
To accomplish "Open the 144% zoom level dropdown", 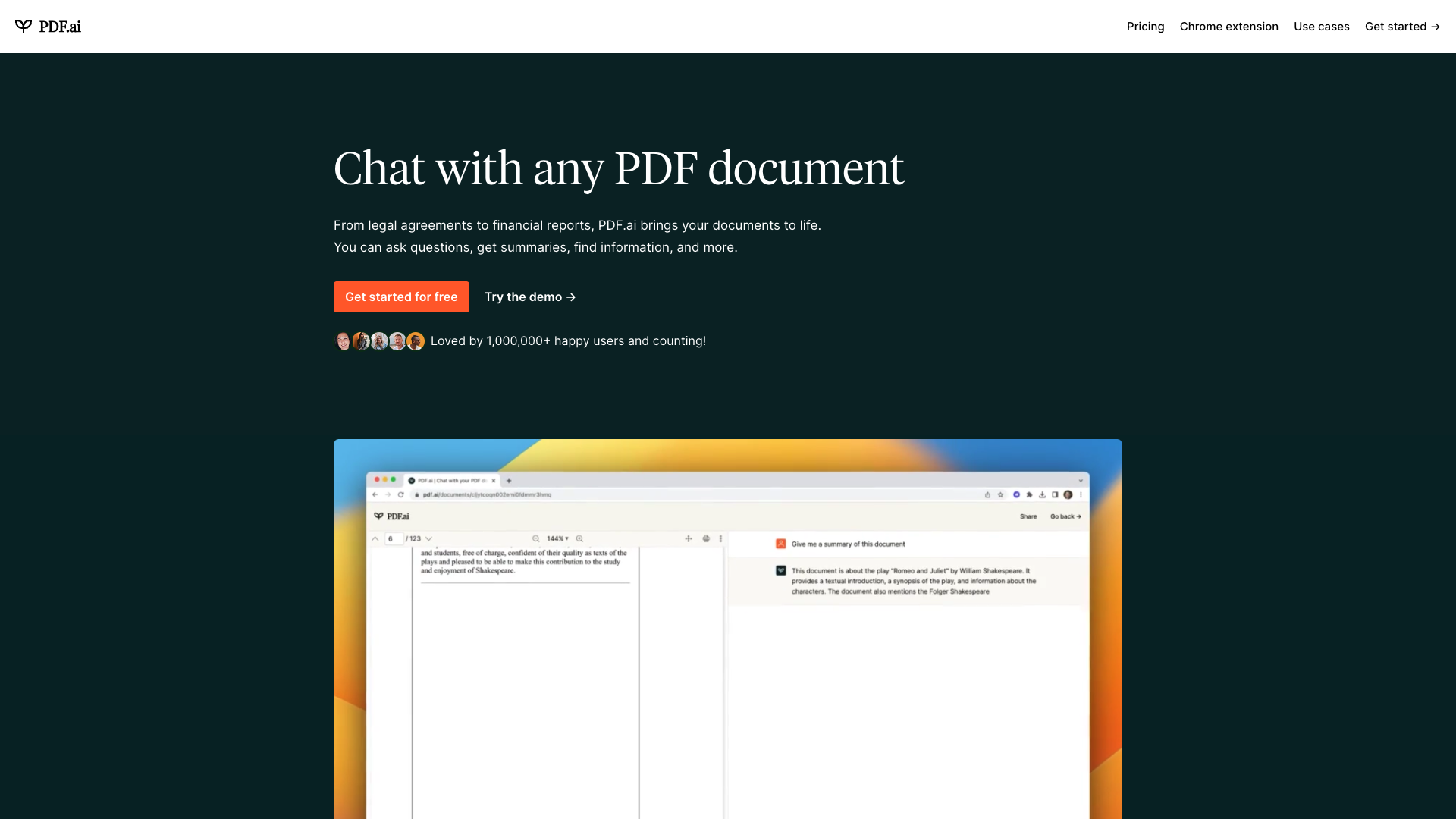I will point(557,539).
